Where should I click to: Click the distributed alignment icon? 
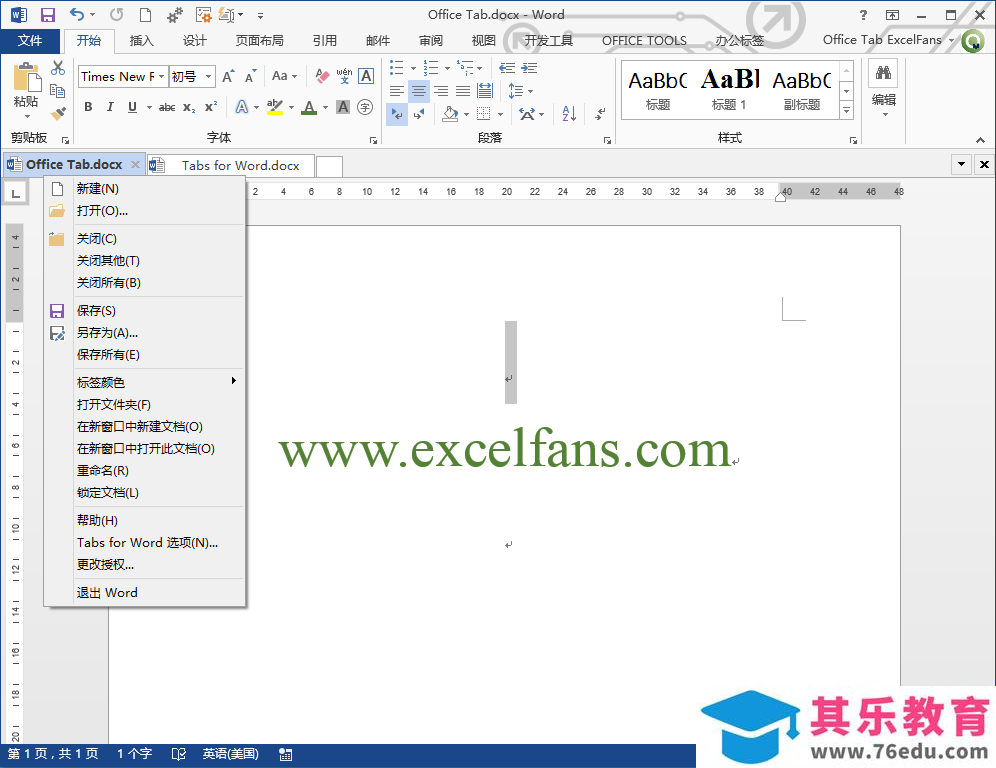click(x=485, y=91)
